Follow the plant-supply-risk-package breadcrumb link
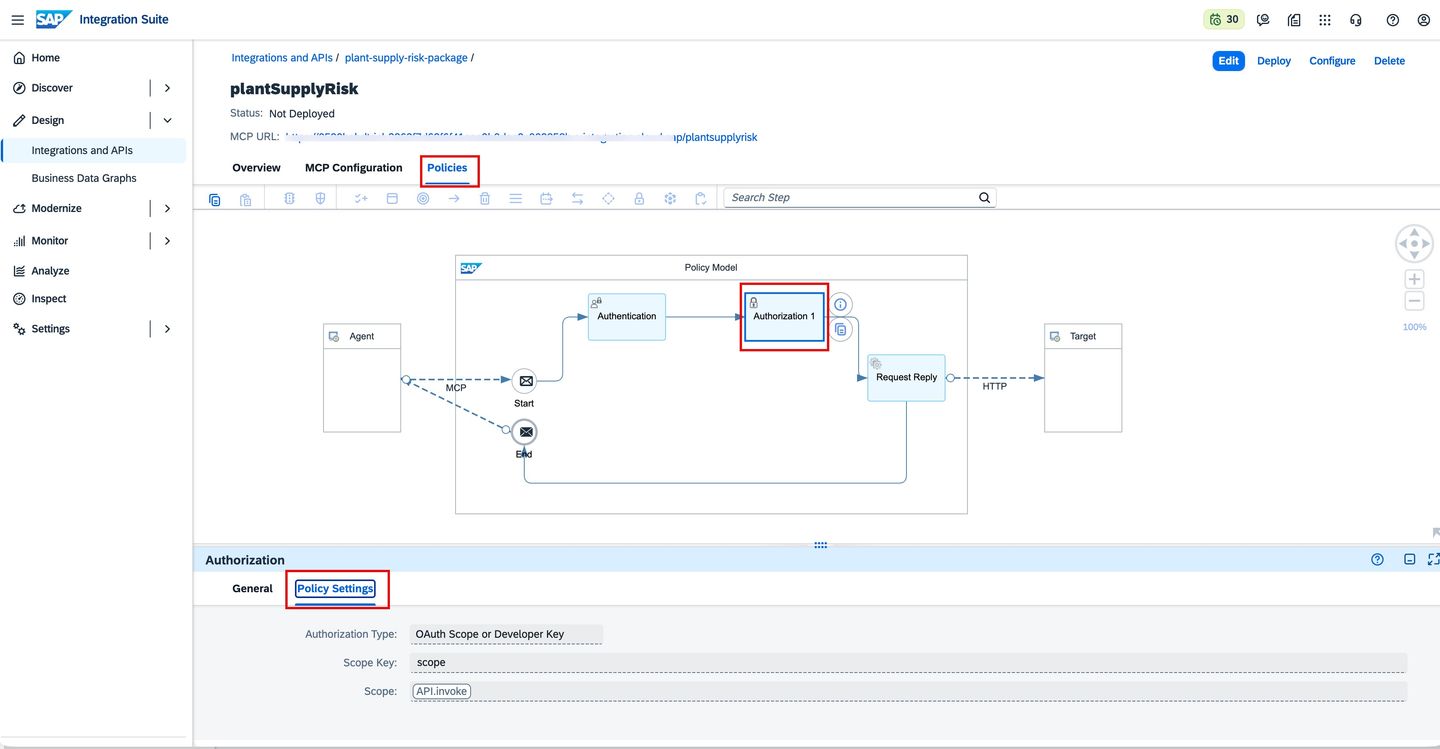This screenshot has height=749, width=1440. point(406,58)
